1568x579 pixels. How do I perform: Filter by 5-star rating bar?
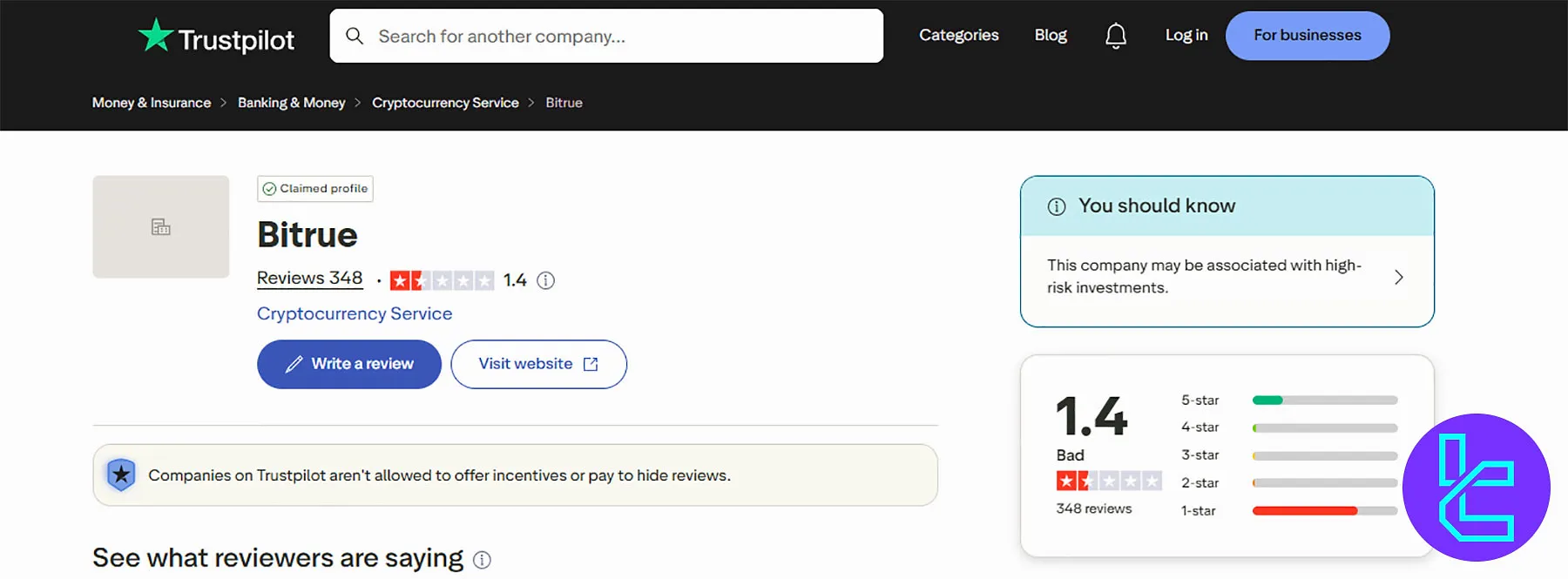[x=1325, y=401]
